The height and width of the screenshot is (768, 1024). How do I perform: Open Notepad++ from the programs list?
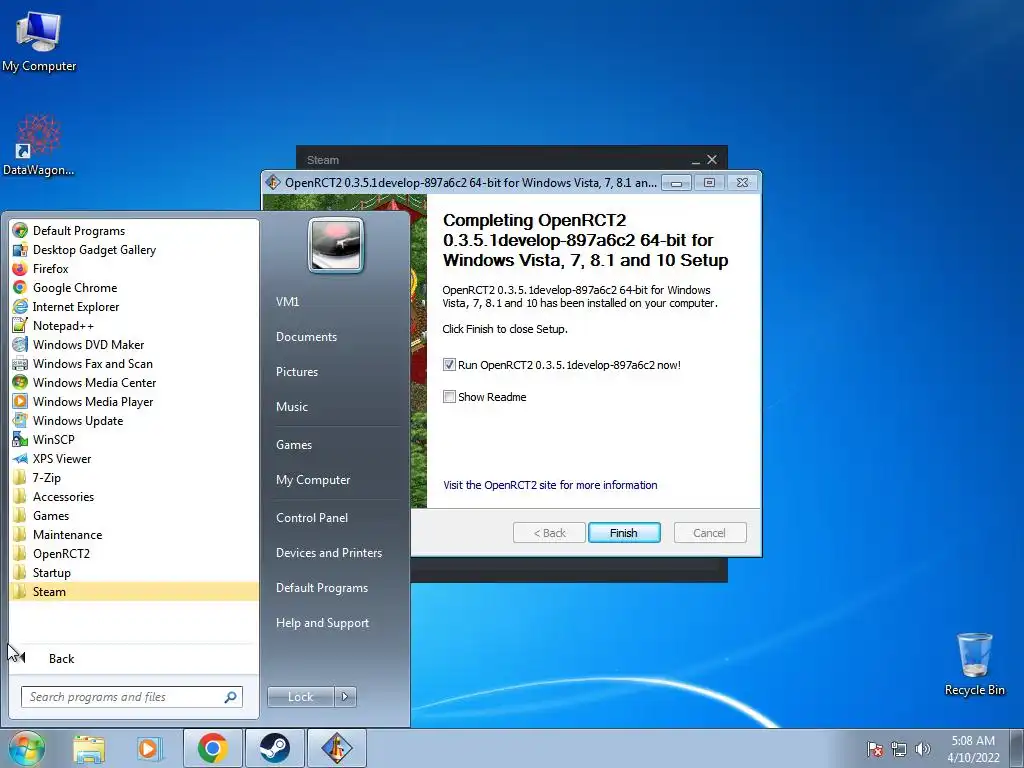pos(63,325)
